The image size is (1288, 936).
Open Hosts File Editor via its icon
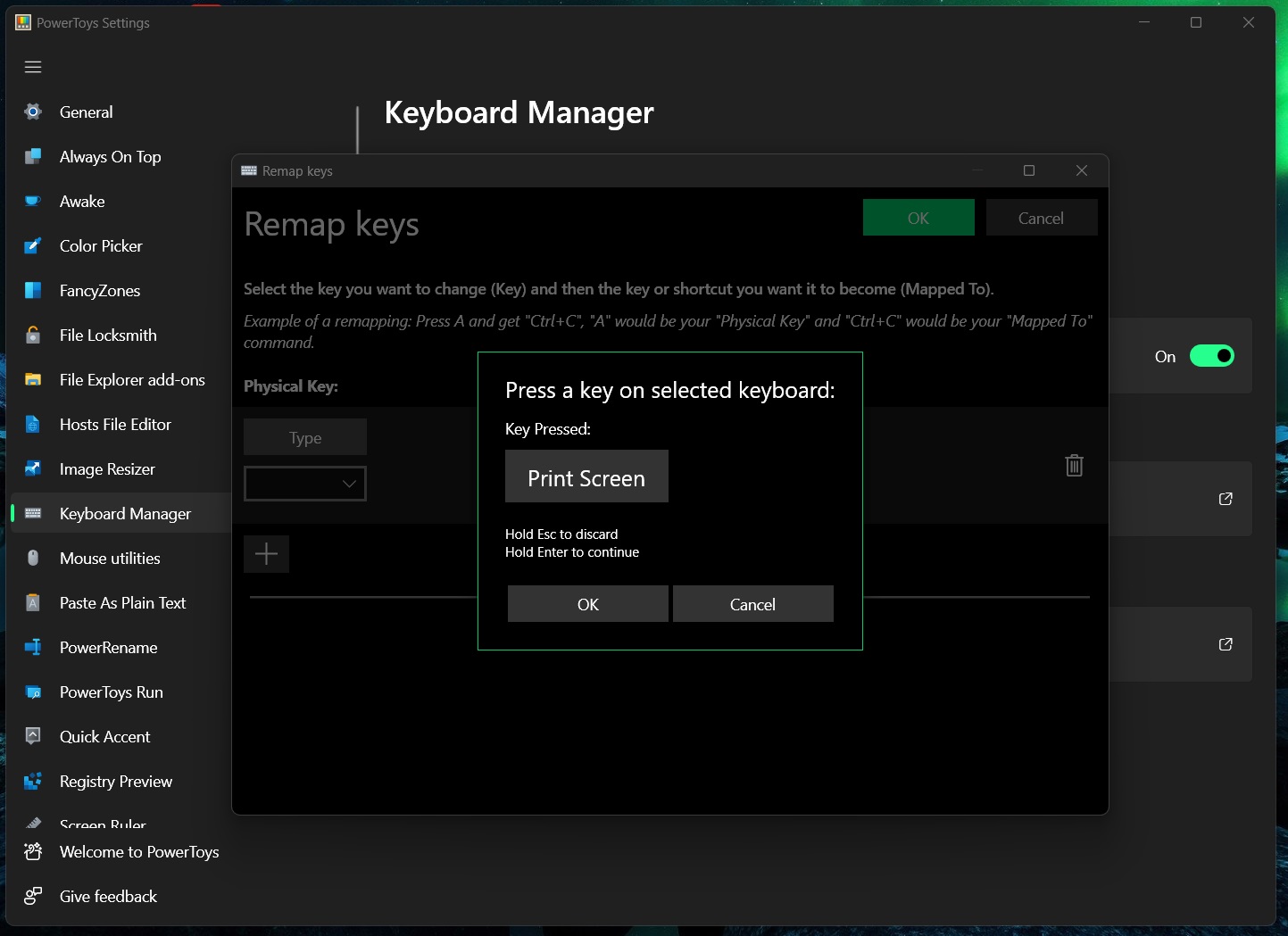(33, 424)
